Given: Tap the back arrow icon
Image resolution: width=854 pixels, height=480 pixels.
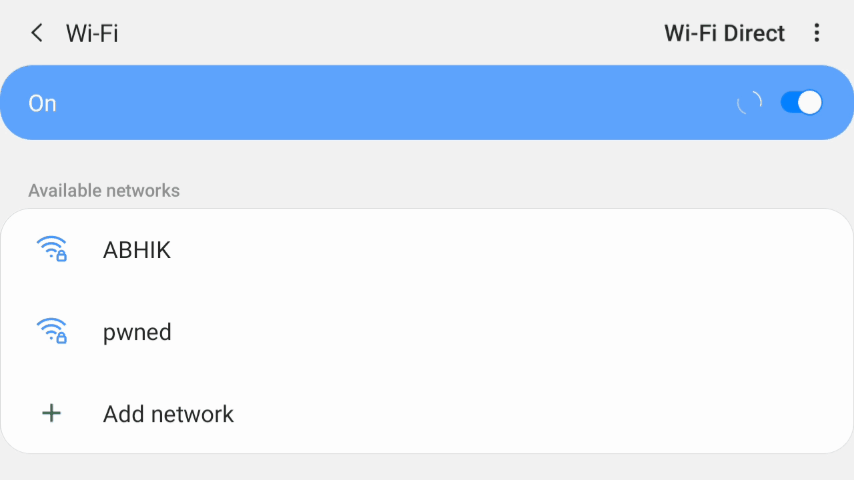Looking at the screenshot, I should [37, 33].
